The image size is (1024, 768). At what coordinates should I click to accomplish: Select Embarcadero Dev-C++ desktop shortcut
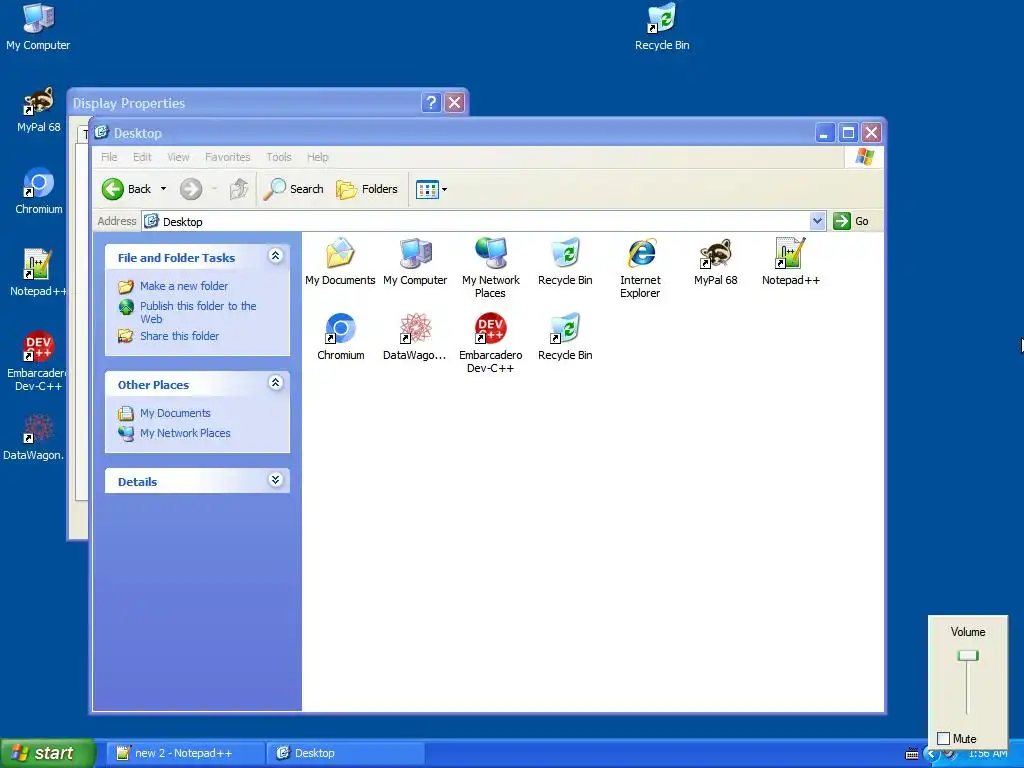(x=37, y=361)
